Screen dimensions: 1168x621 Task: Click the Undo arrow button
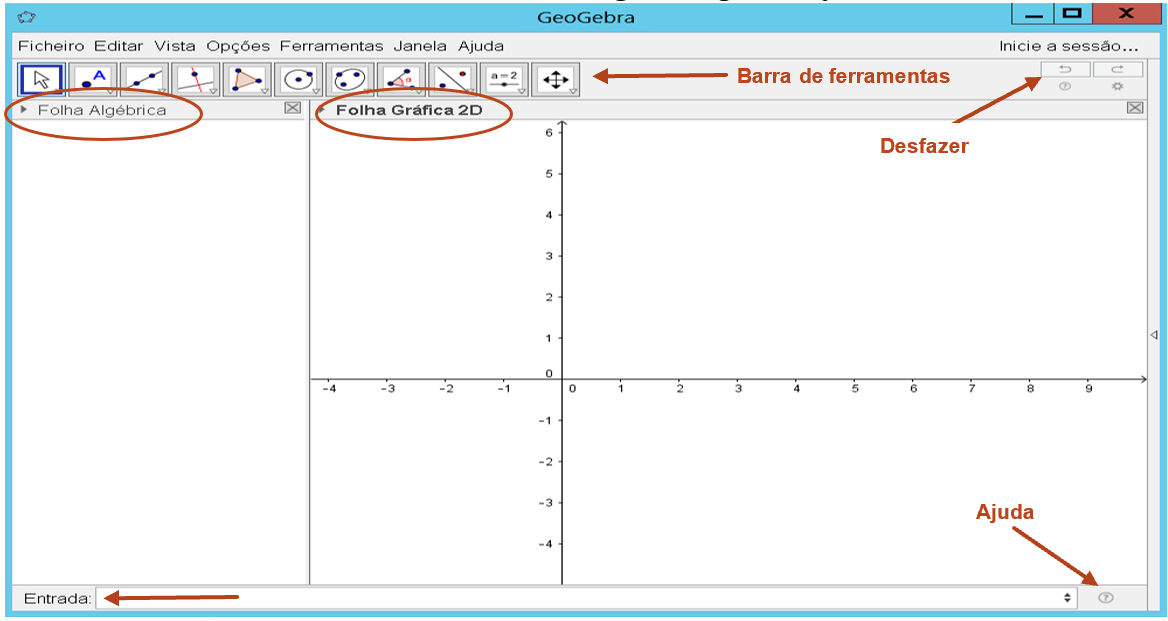click(1066, 69)
